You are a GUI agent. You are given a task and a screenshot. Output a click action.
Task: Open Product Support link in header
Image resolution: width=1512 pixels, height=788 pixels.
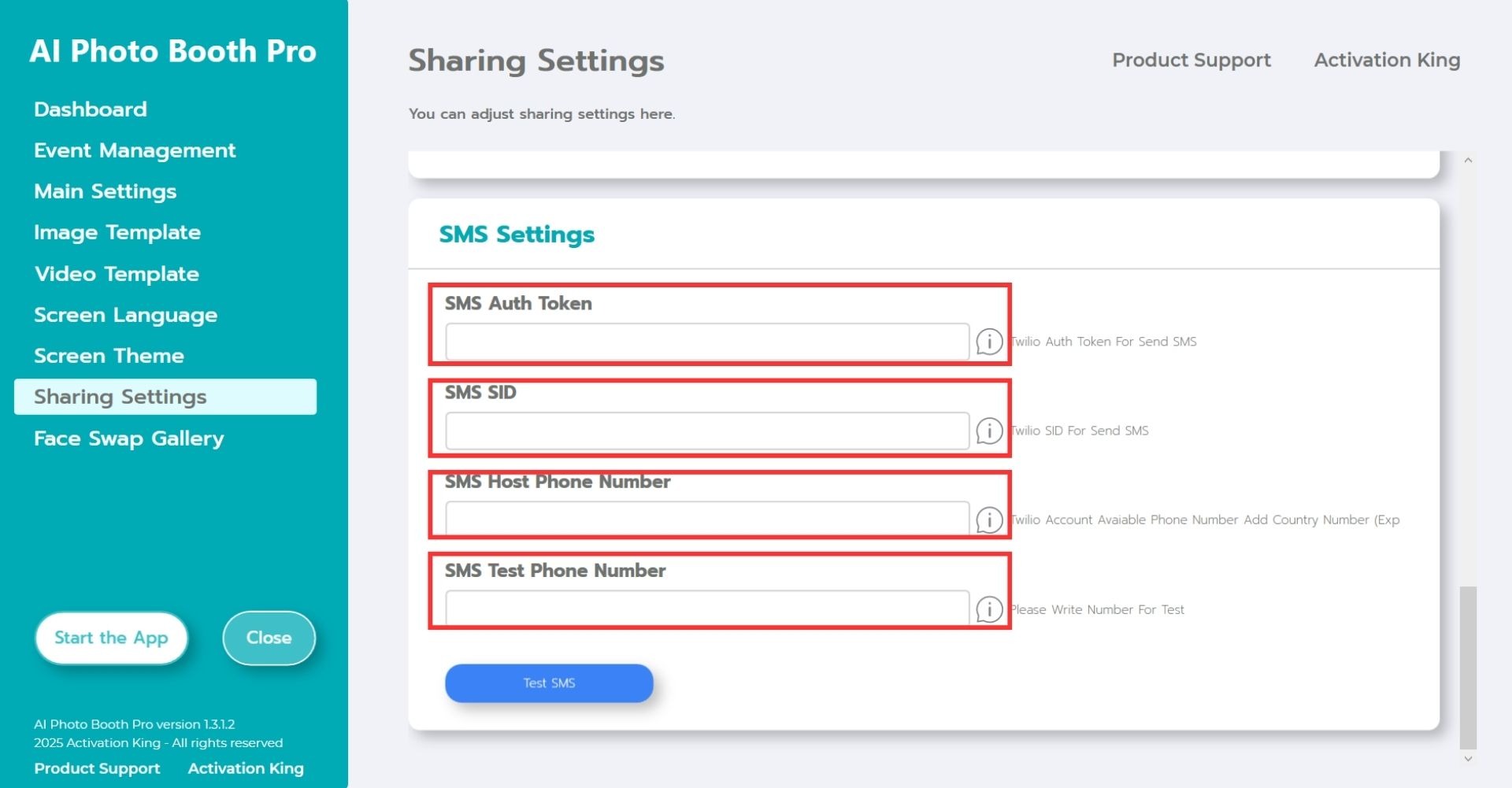pyautogui.click(x=1191, y=60)
